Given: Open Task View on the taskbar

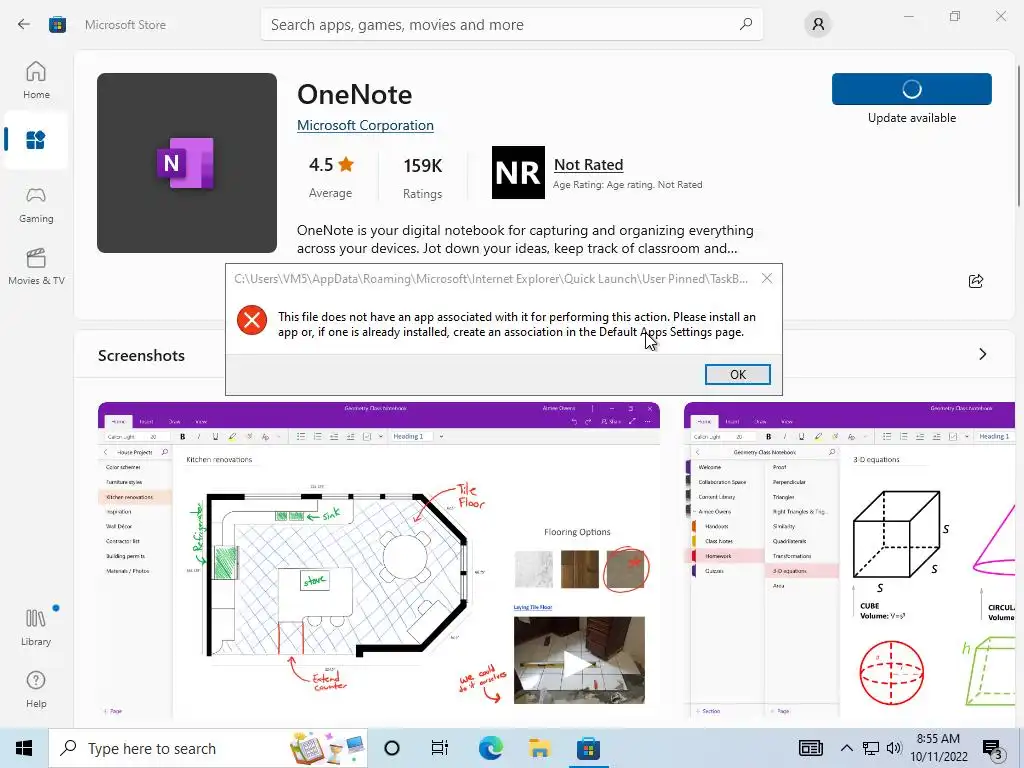Looking at the screenshot, I should coord(440,748).
